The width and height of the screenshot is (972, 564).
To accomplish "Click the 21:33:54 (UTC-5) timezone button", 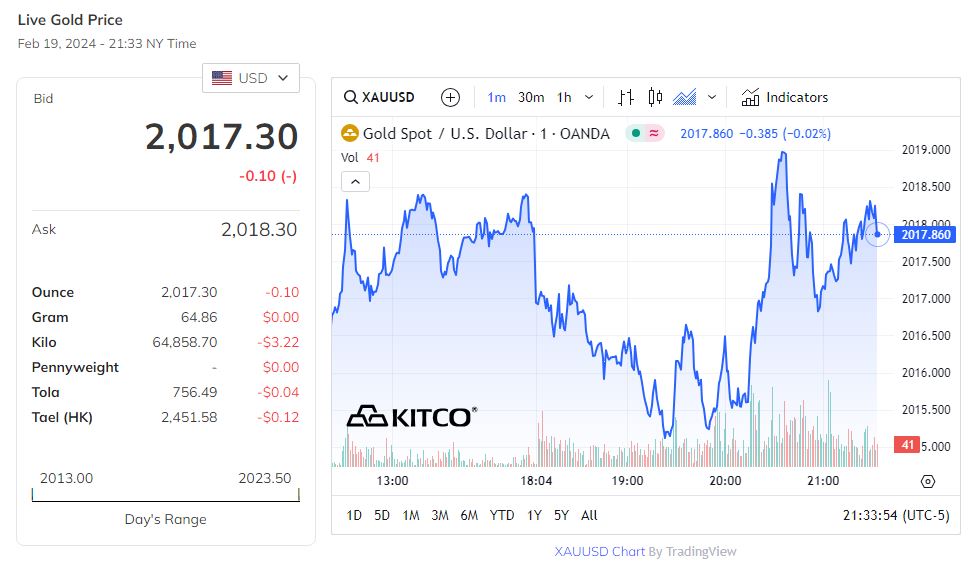I will tap(896, 515).
